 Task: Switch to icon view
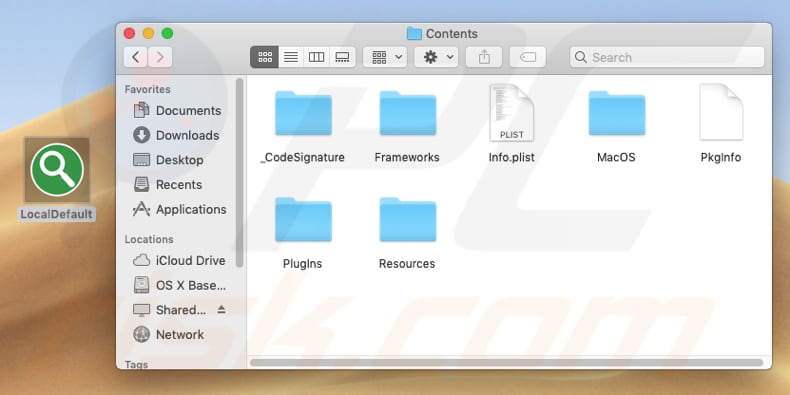click(265, 57)
